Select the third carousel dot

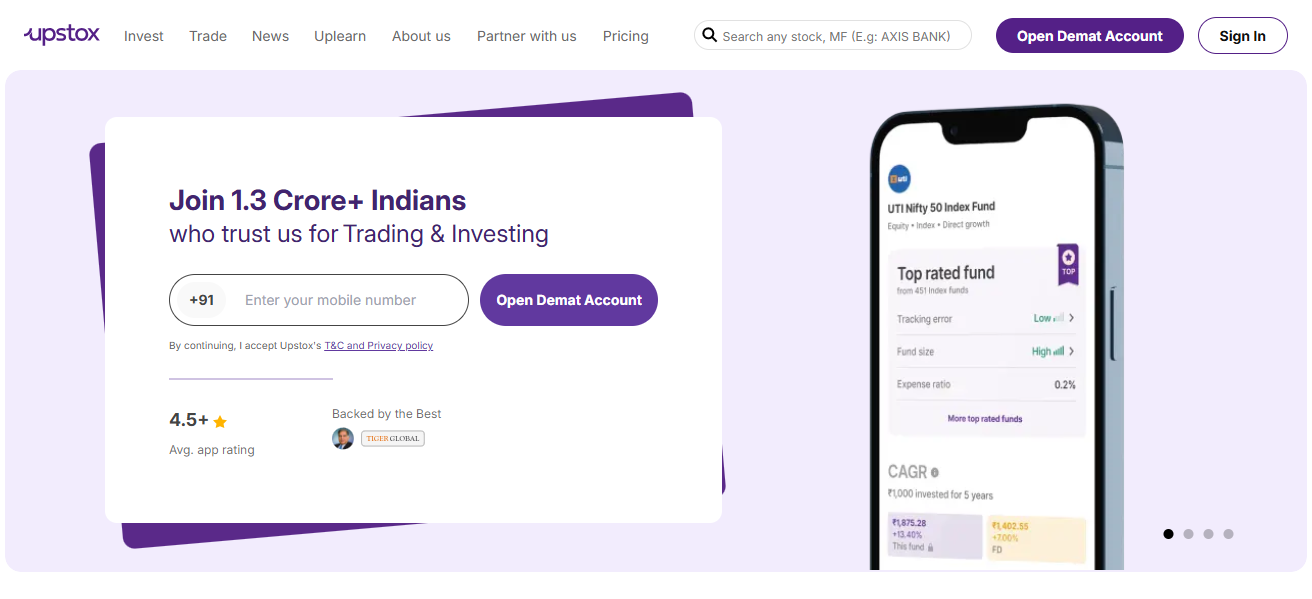1208,534
